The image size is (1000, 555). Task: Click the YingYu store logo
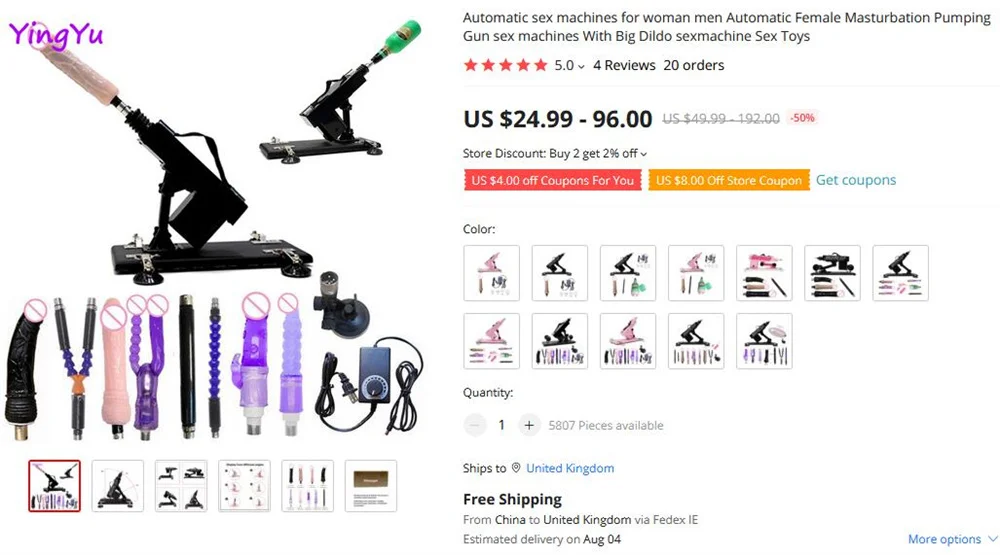coord(55,34)
